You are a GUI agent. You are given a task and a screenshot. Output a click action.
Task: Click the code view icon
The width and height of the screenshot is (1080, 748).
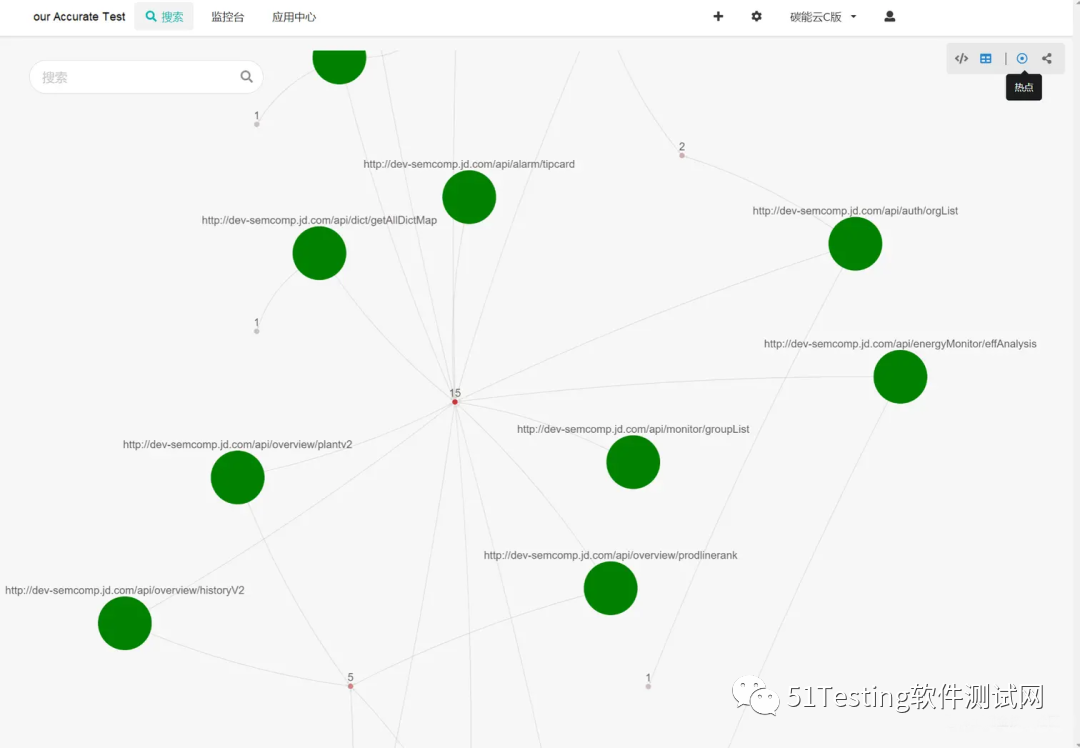(962, 59)
